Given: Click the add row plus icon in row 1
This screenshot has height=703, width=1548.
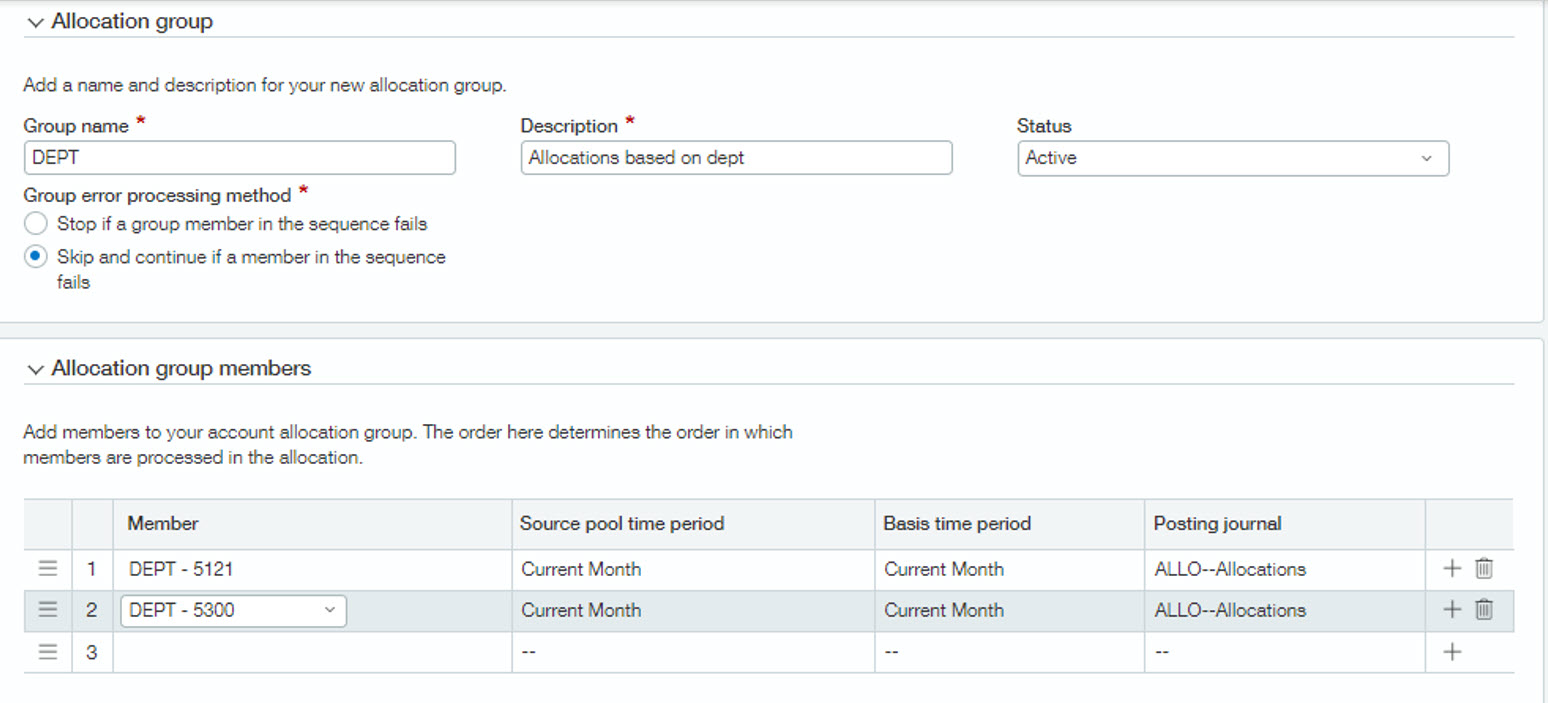Looking at the screenshot, I should (1452, 569).
